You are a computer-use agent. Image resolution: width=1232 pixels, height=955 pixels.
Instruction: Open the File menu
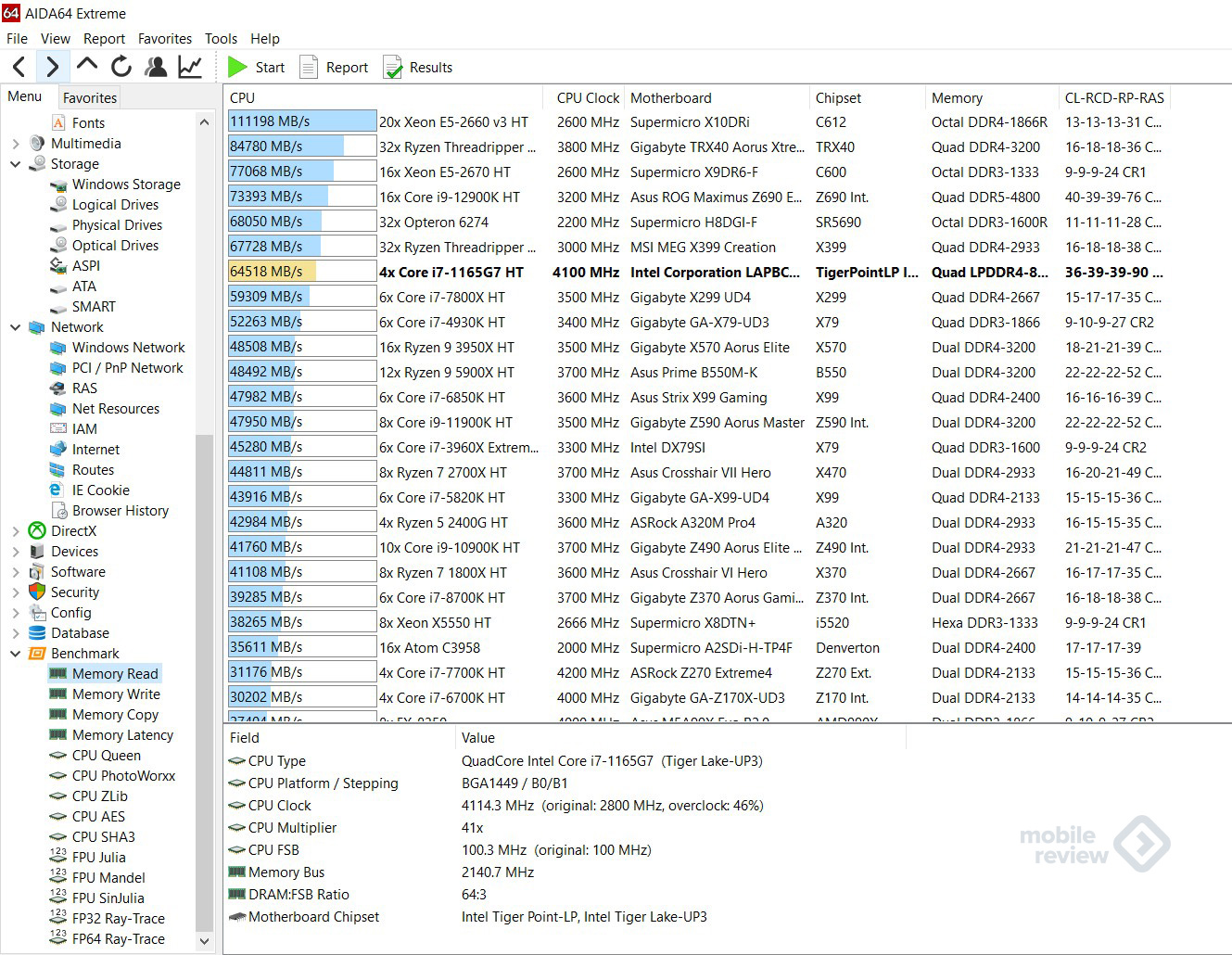click(17, 39)
